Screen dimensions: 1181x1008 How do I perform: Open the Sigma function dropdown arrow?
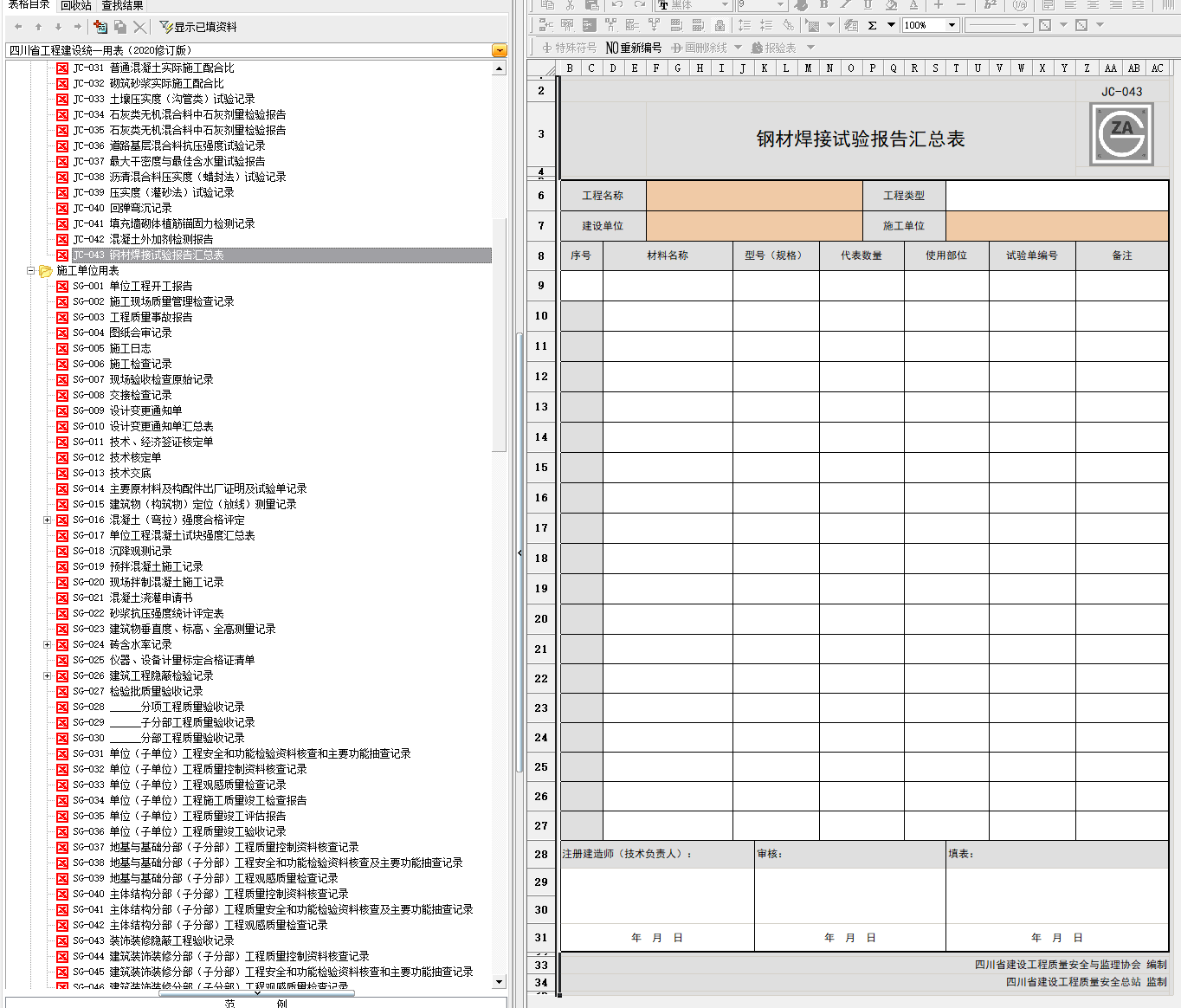[x=891, y=25]
